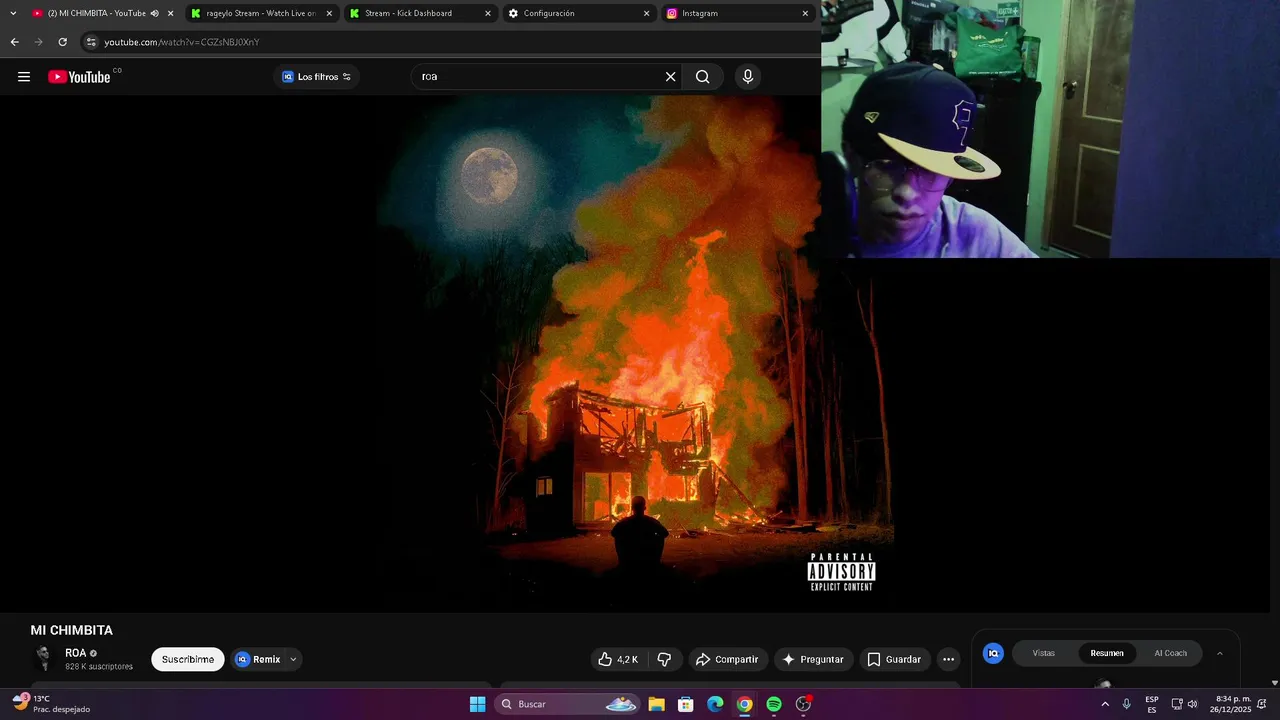This screenshot has height=720, width=1280.
Task: Go forward in browser history
Action: pos(38,42)
